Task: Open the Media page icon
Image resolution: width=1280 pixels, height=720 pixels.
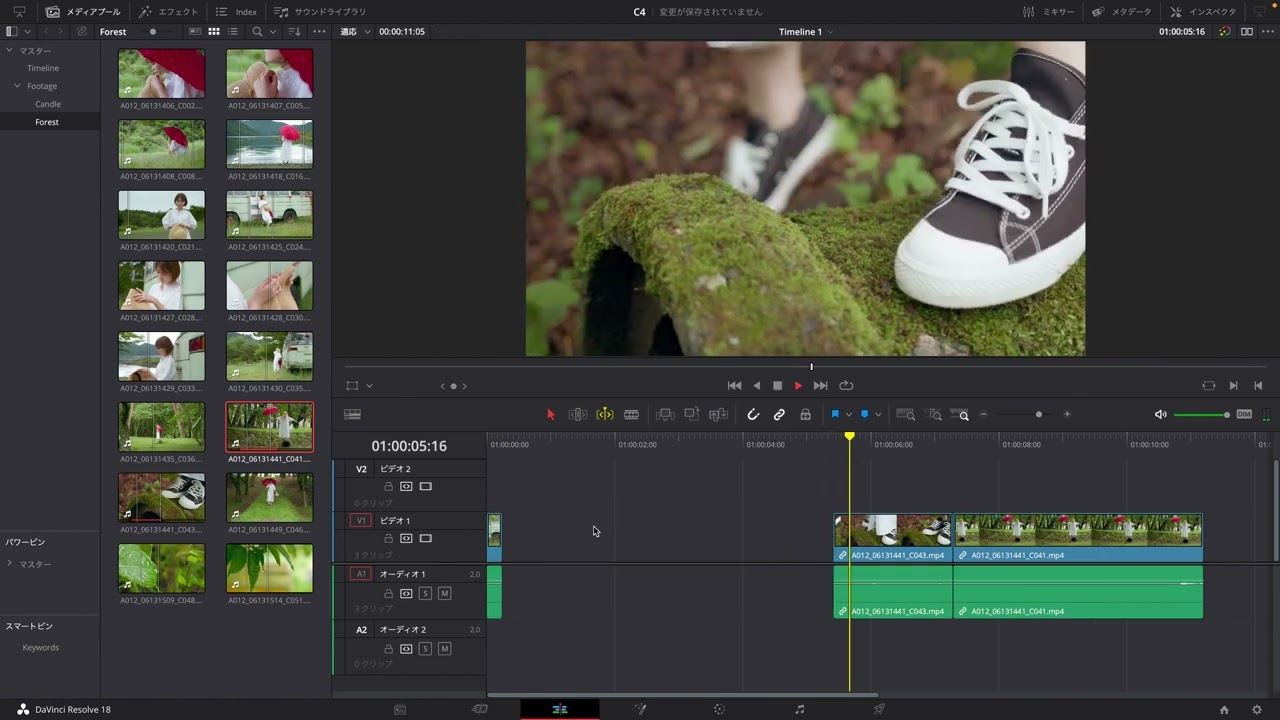Action: coord(400,709)
